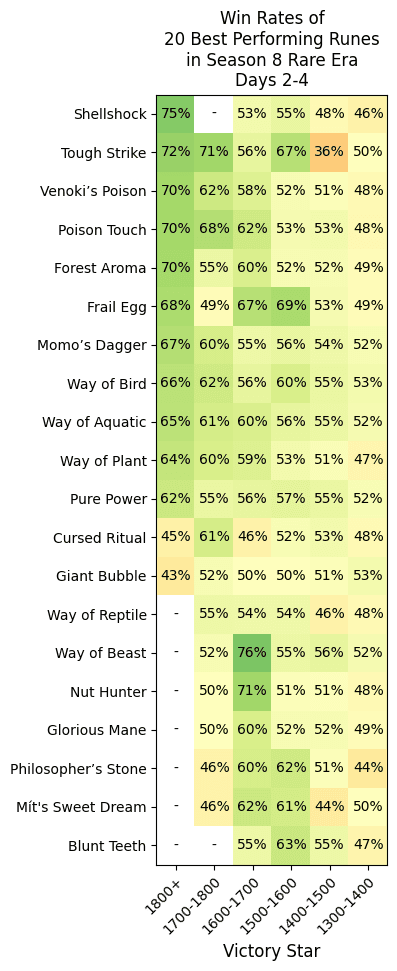Click the Cursed Ritual 45% cell
Viewport: 397px width, 971px height.
point(176,538)
